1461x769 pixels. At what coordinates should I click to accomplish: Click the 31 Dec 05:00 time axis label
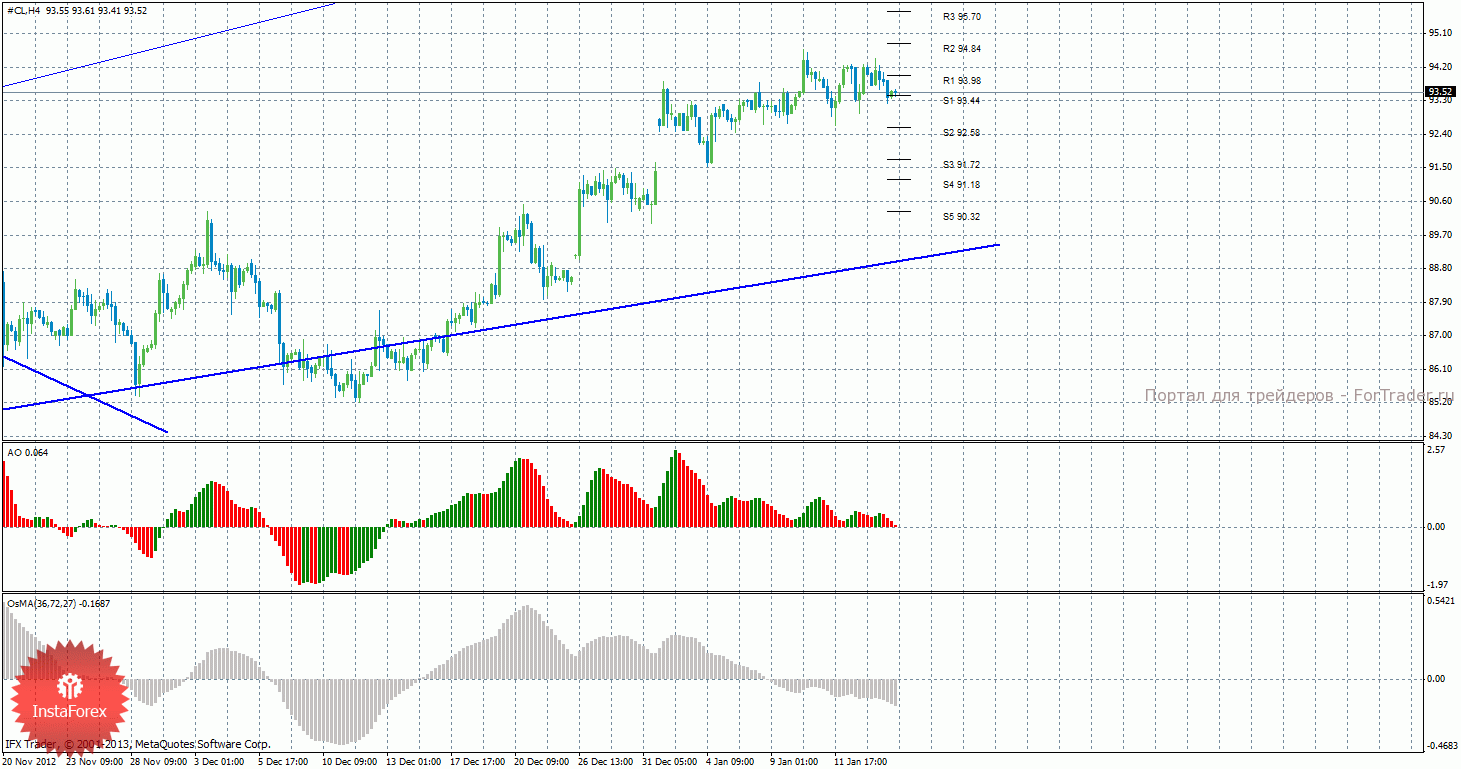click(669, 761)
